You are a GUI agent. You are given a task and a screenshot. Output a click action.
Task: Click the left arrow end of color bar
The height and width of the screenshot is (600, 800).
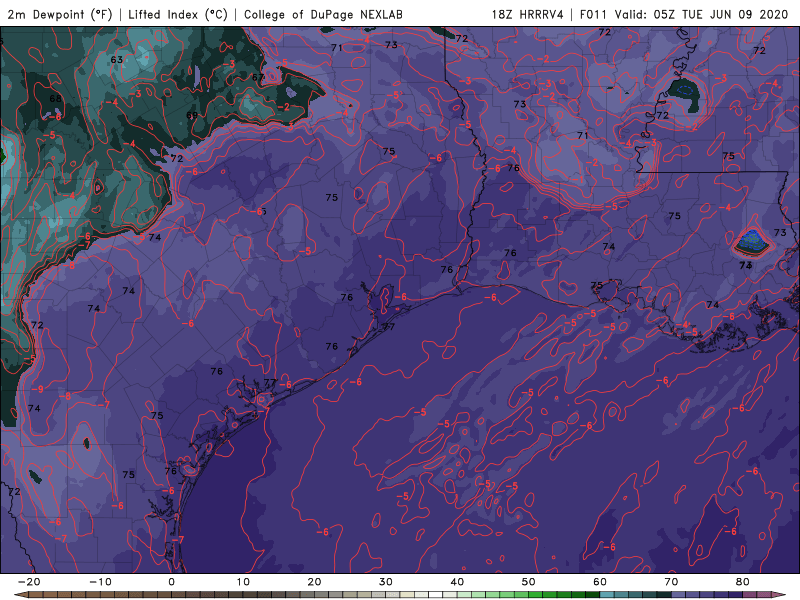(x=19, y=595)
